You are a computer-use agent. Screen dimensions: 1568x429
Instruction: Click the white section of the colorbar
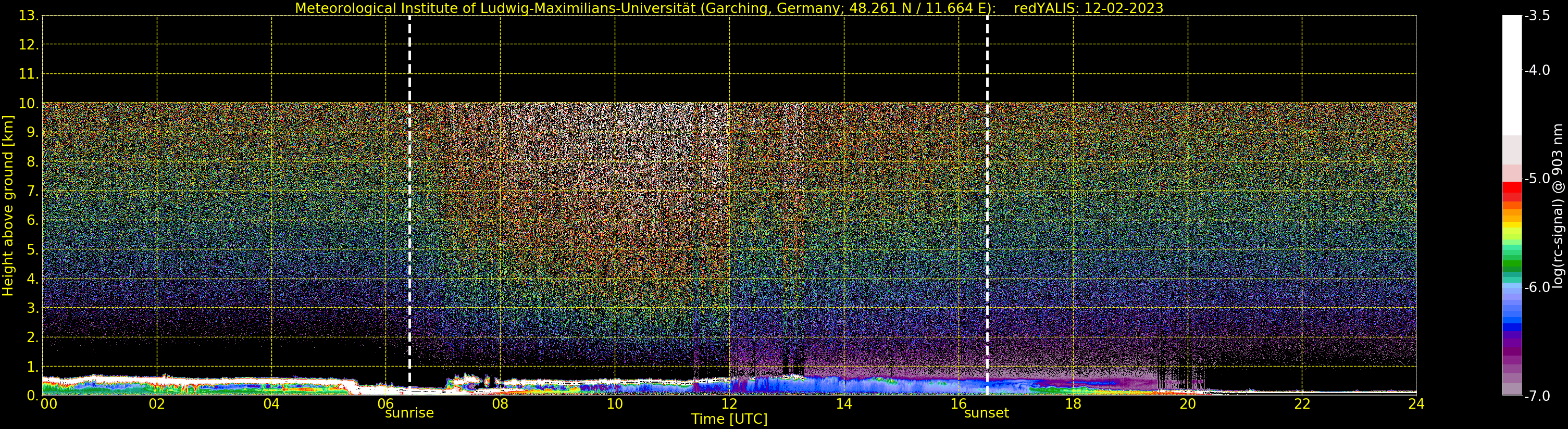tap(1512, 75)
